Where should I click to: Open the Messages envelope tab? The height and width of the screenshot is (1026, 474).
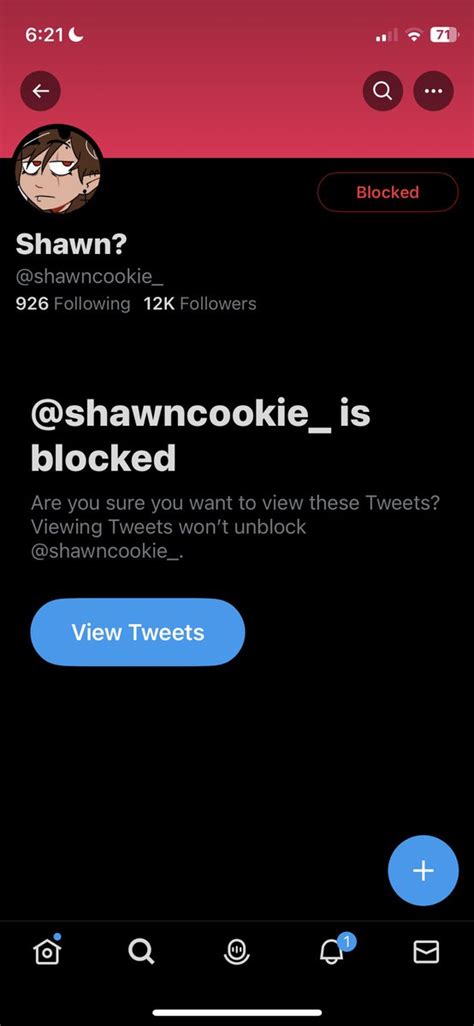point(426,951)
